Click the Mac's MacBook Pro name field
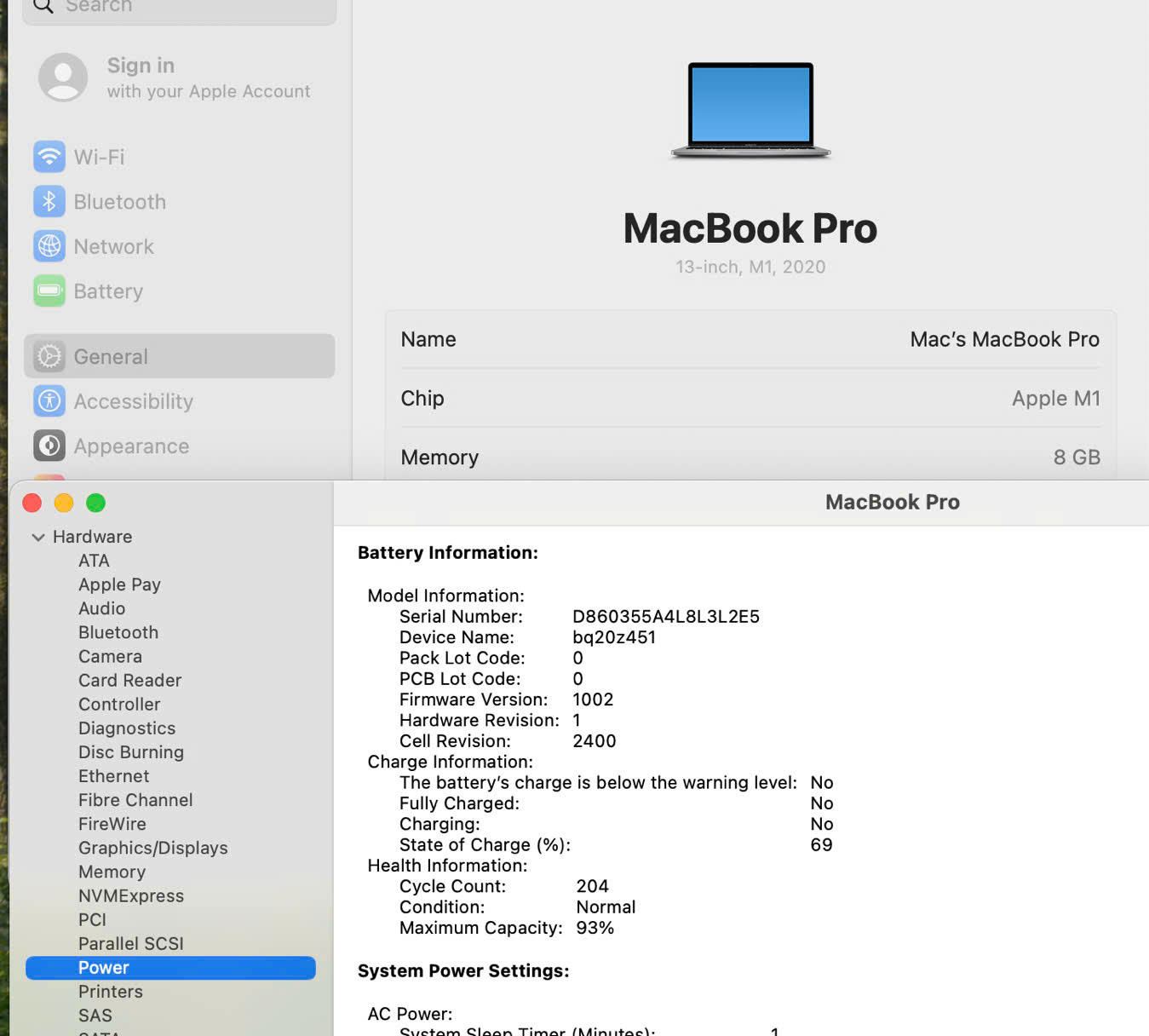 pyautogui.click(x=1004, y=339)
